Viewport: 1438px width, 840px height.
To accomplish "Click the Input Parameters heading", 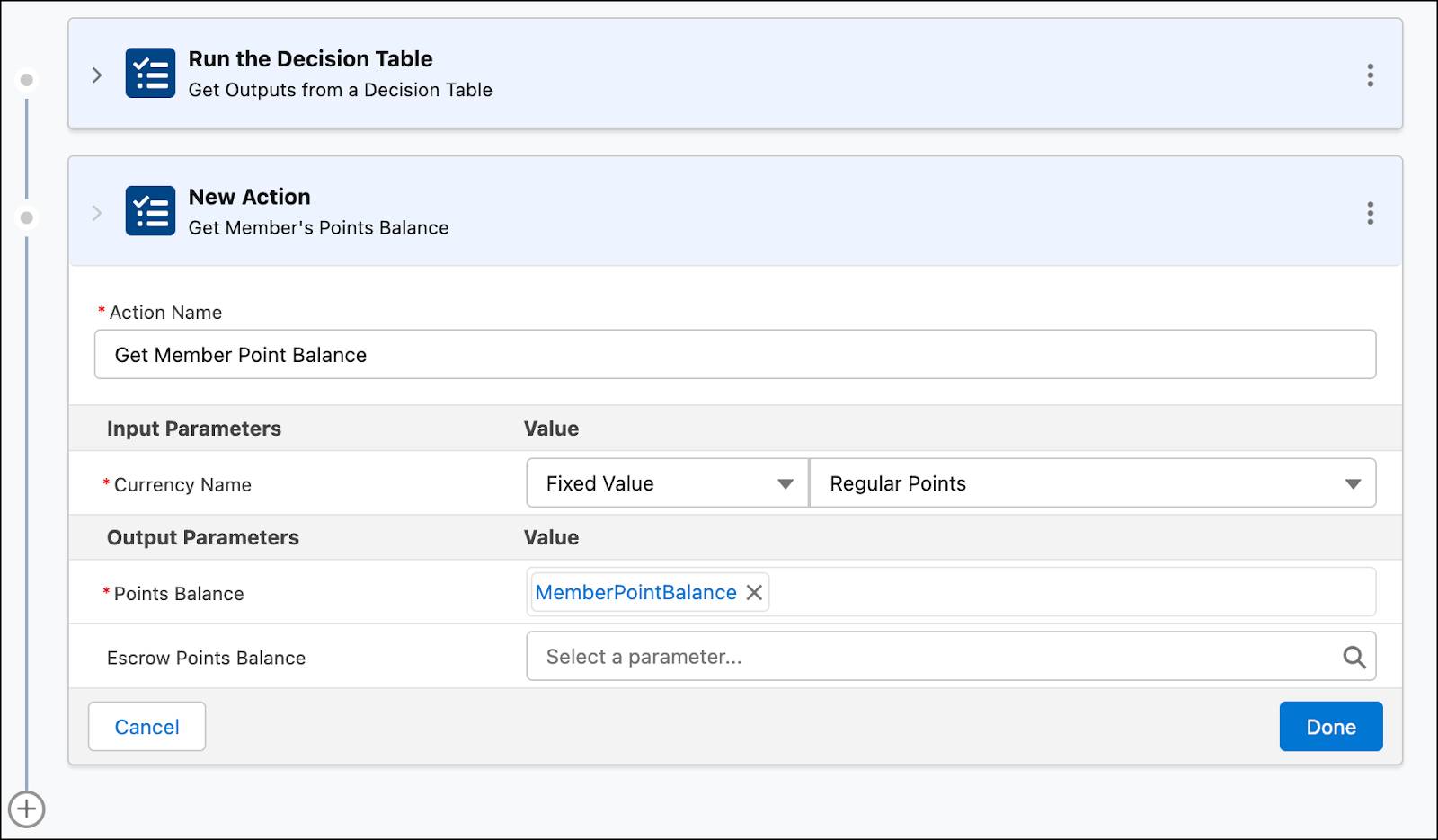I will pos(194,429).
